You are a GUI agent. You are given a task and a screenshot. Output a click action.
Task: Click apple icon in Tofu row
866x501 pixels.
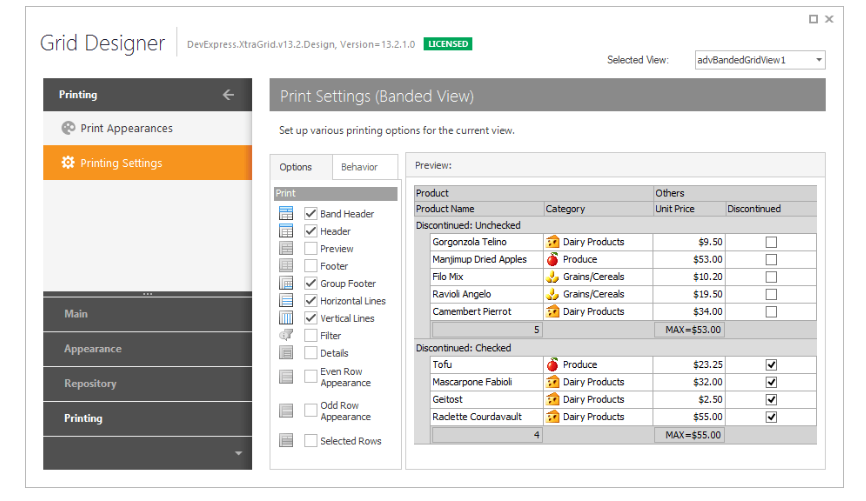pyautogui.click(x=552, y=365)
